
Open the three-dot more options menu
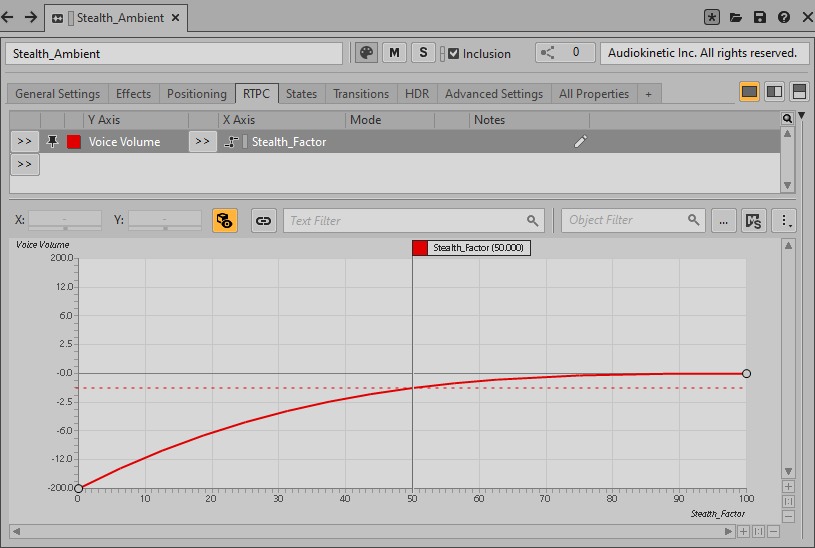[786, 221]
